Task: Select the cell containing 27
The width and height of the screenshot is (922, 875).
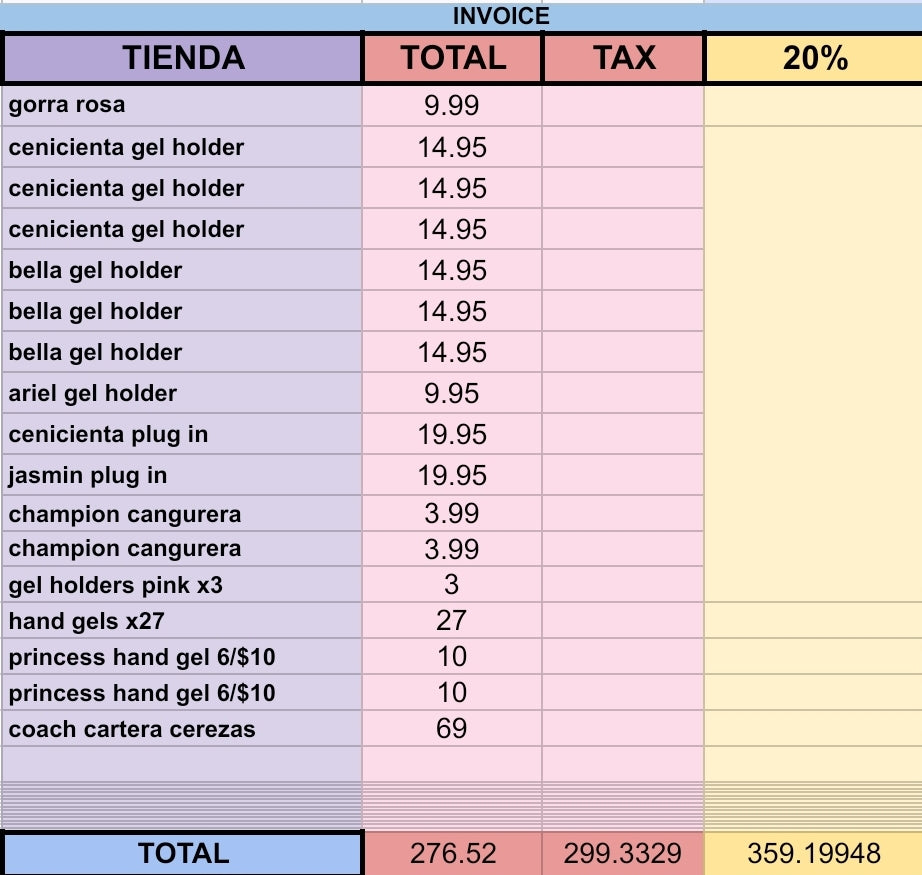Action: 452,621
